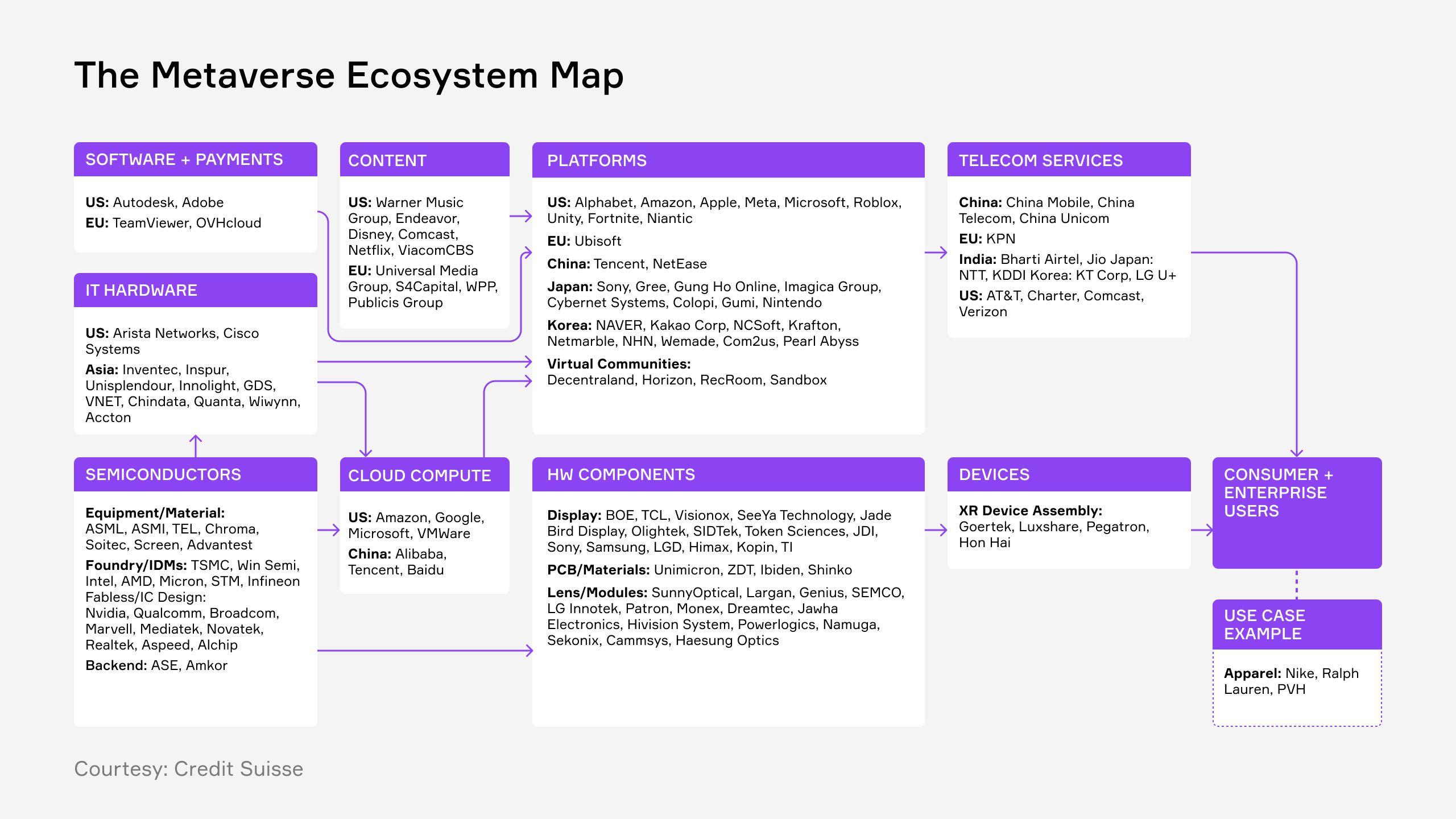Click the Platforms US line starting with Alphabet

725,202
